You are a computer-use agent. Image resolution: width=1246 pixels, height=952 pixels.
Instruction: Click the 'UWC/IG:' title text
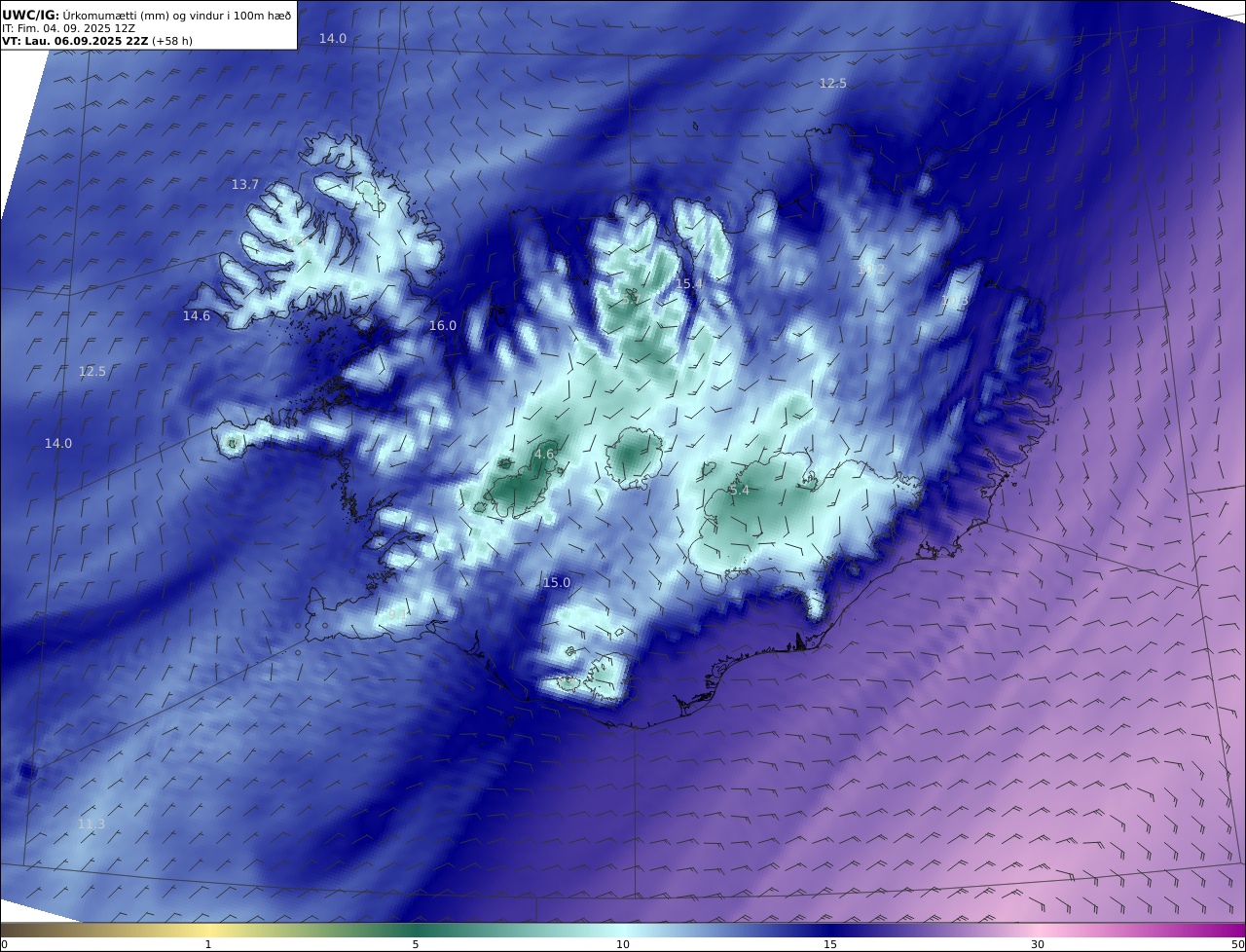31,15
